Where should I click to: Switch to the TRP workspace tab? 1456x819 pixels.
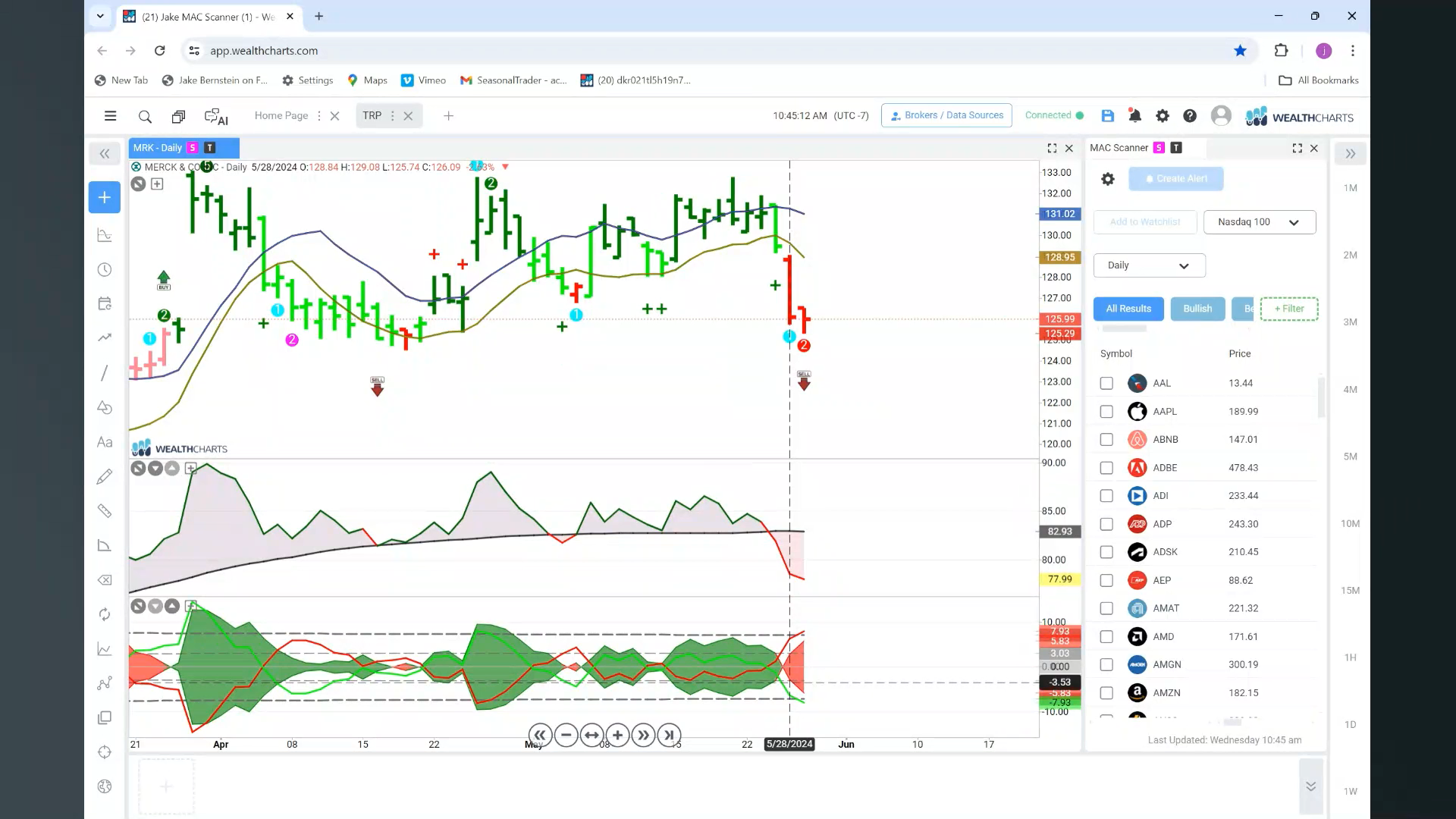click(372, 116)
